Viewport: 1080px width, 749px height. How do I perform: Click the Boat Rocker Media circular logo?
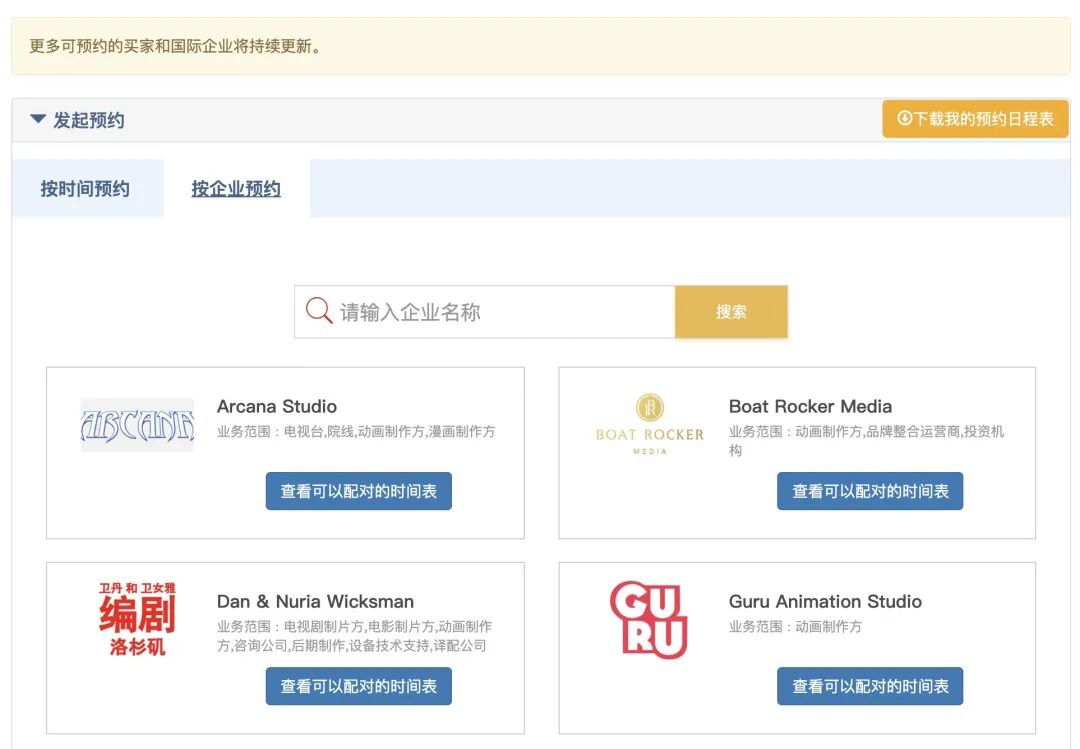point(650,407)
